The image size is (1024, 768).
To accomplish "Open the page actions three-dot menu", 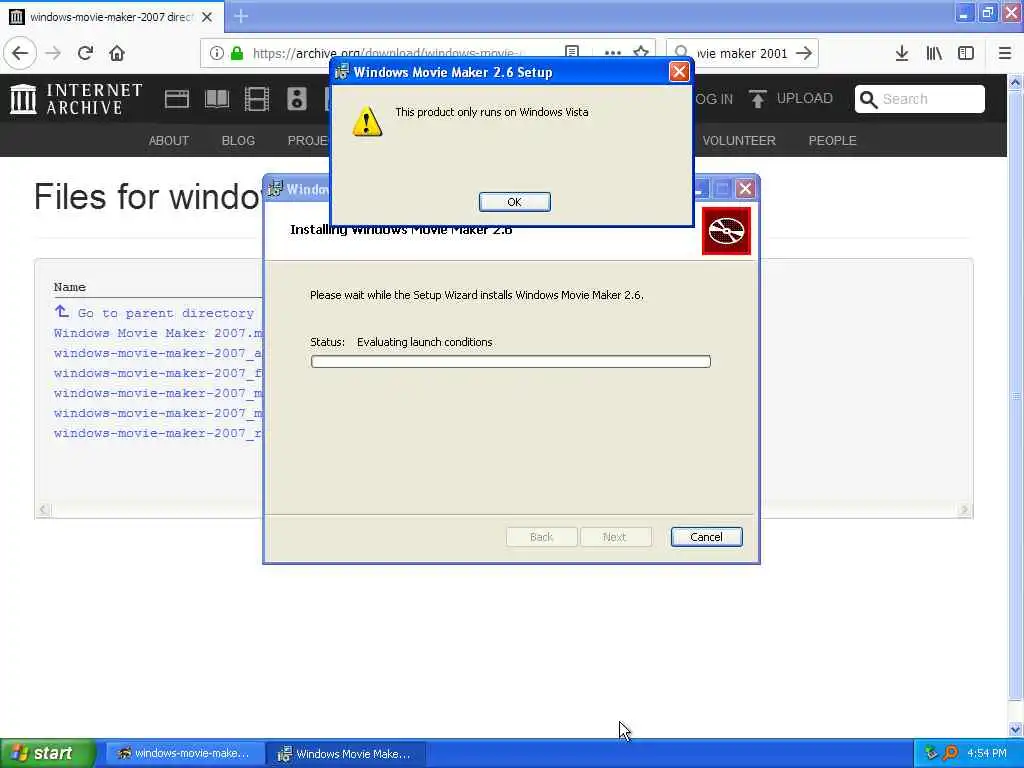I will click(613, 53).
